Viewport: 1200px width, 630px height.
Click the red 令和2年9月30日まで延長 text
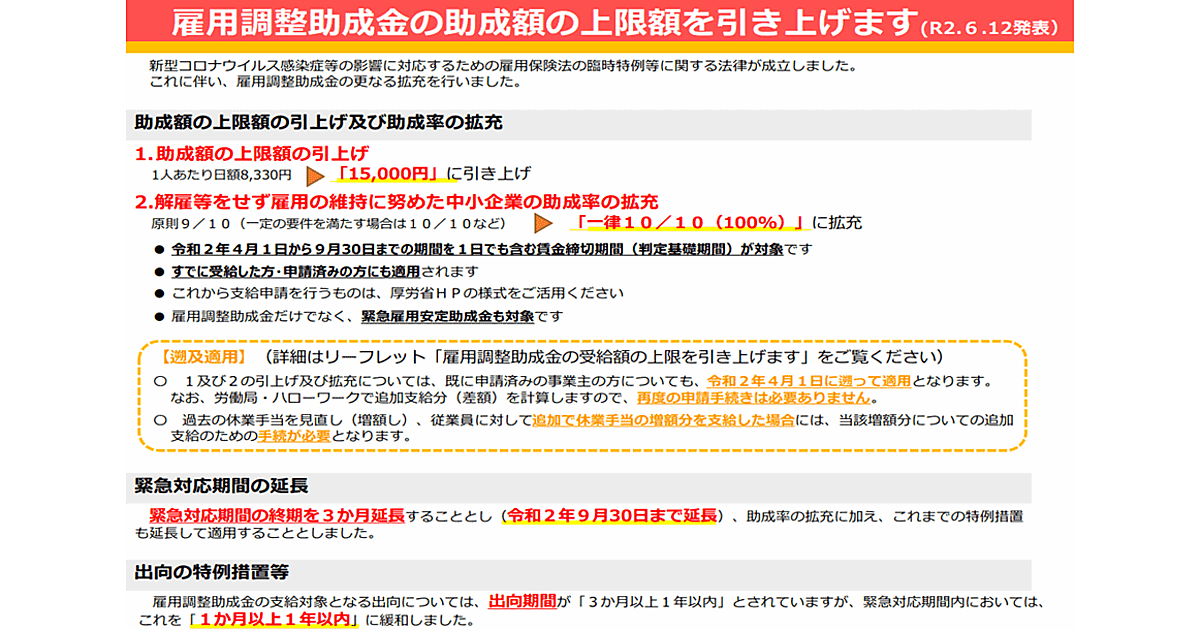tap(612, 515)
